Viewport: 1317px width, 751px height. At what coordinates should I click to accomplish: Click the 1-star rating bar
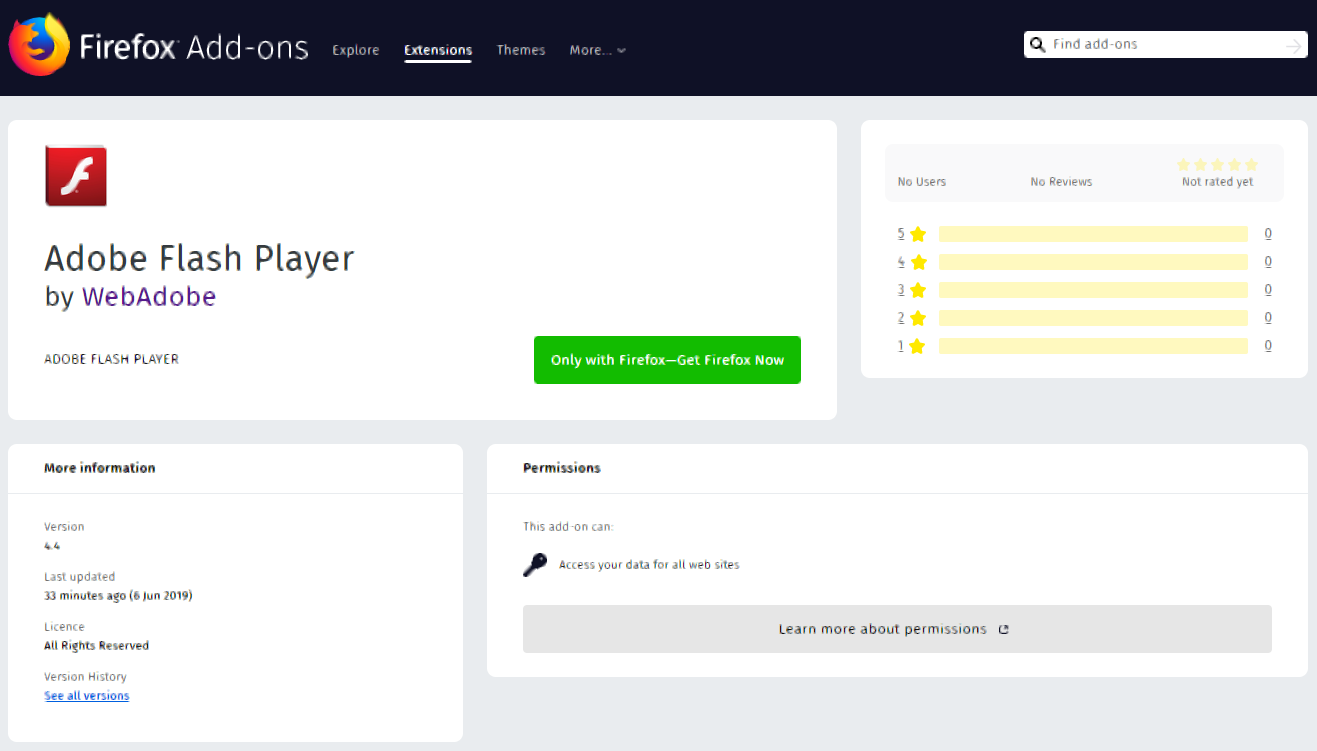point(1093,346)
